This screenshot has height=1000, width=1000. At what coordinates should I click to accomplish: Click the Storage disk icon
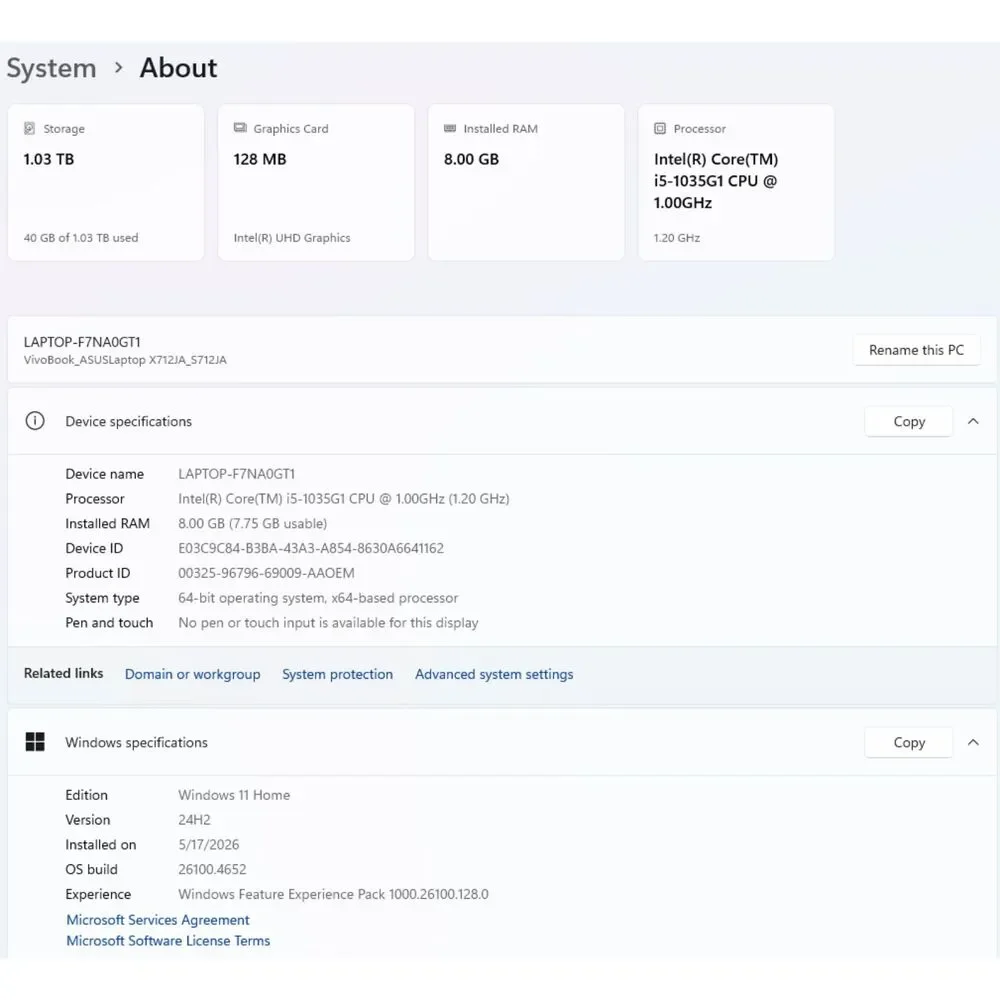coord(29,128)
